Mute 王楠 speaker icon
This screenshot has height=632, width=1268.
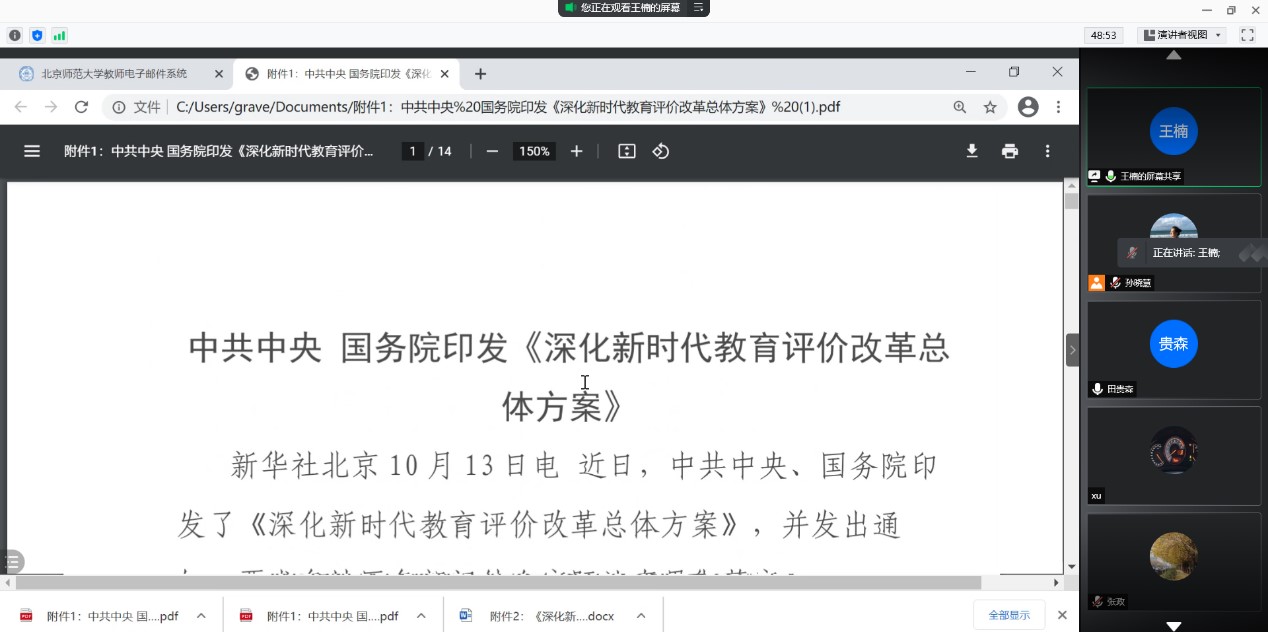pos(1110,175)
